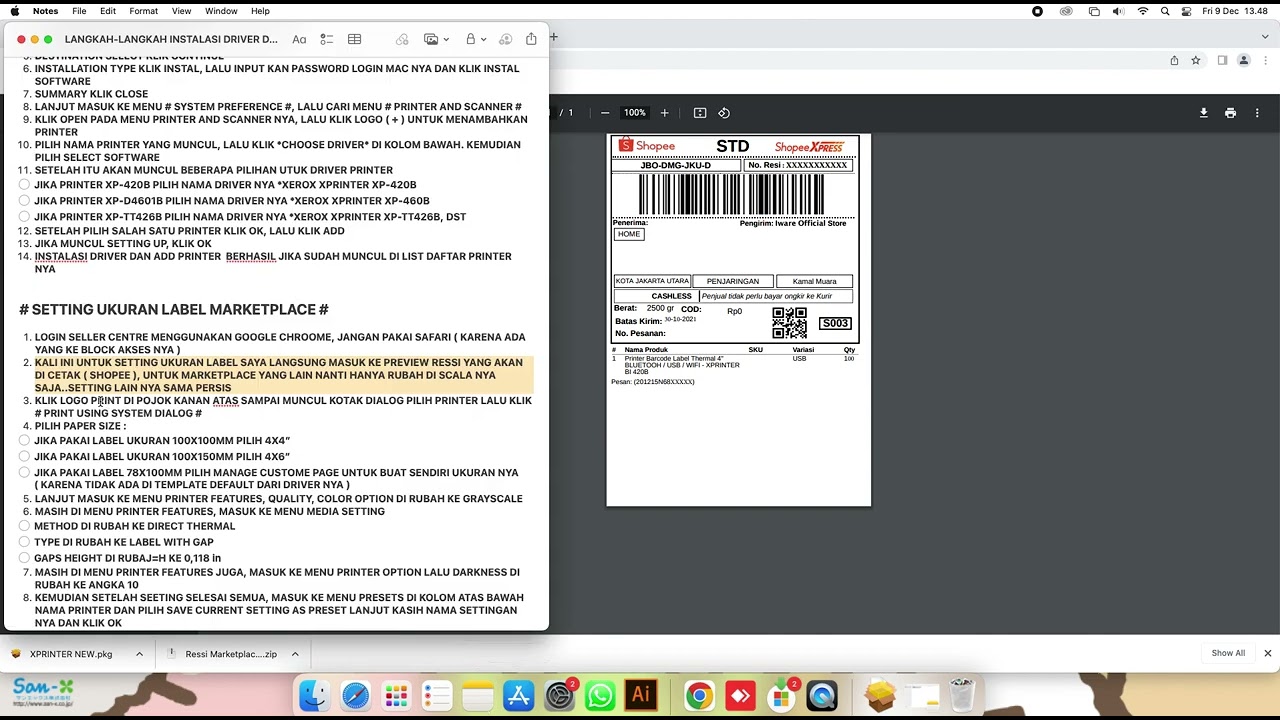The width and height of the screenshot is (1280, 720).
Task: Insert a table using the Notes table icon
Action: click(x=354, y=39)
